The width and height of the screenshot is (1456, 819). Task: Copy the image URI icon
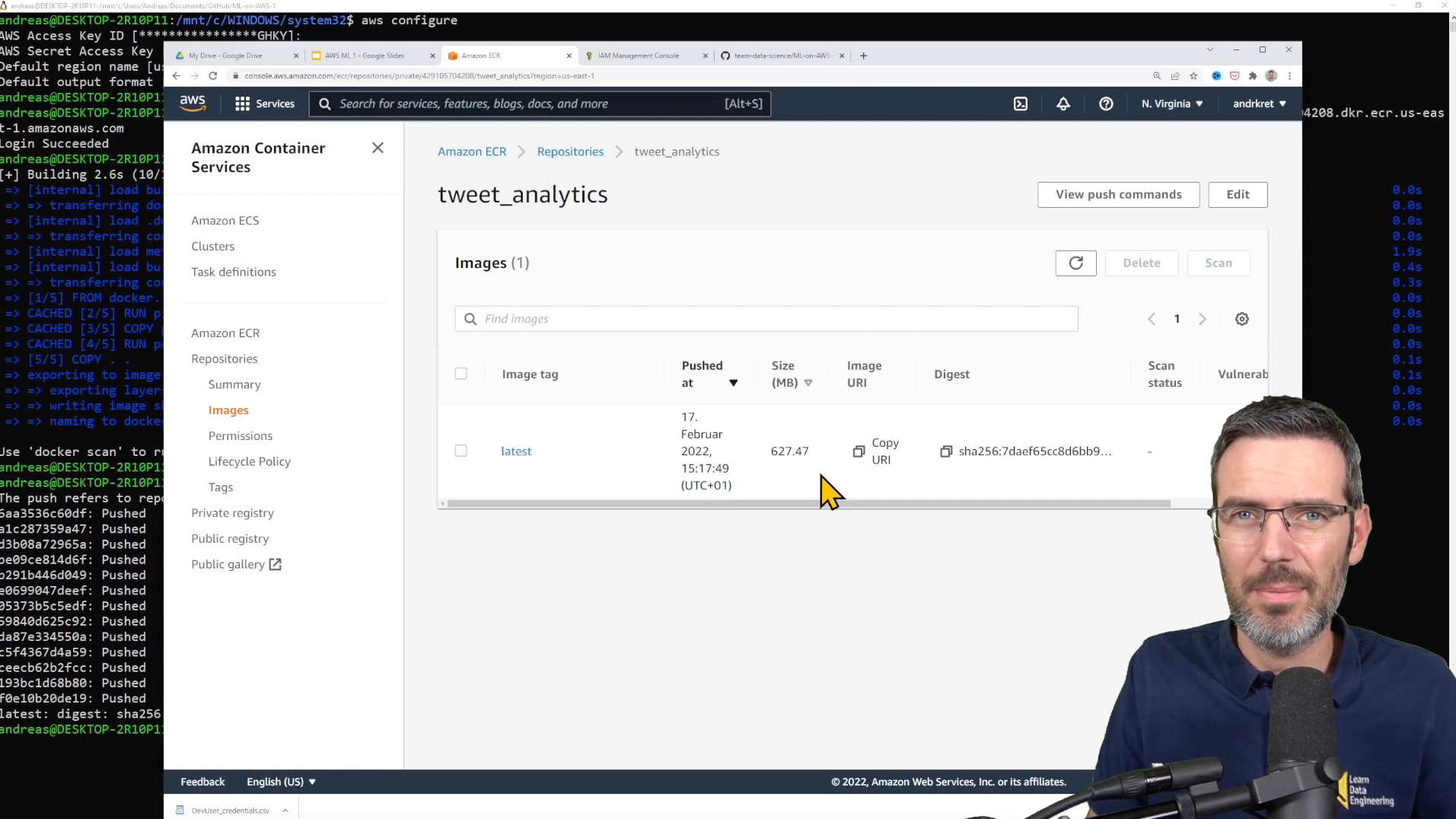pos(859,451)
